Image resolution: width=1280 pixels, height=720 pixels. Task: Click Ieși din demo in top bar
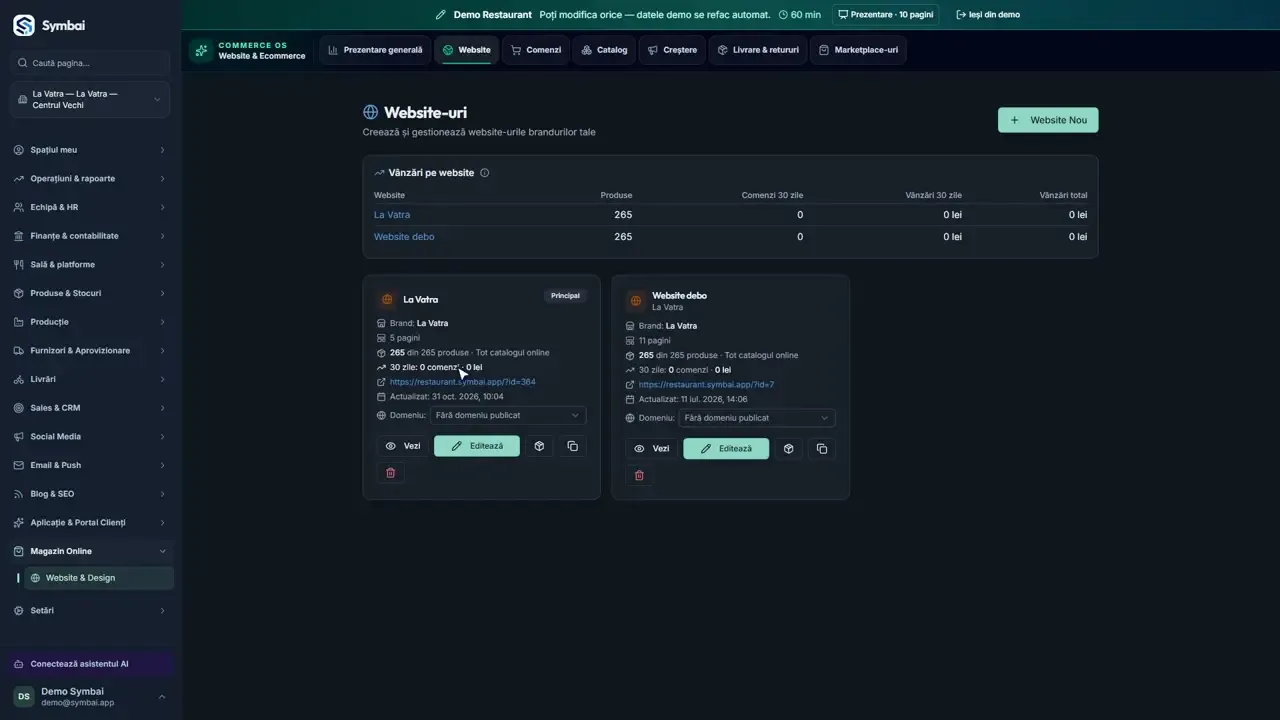(x=988, y=15)
